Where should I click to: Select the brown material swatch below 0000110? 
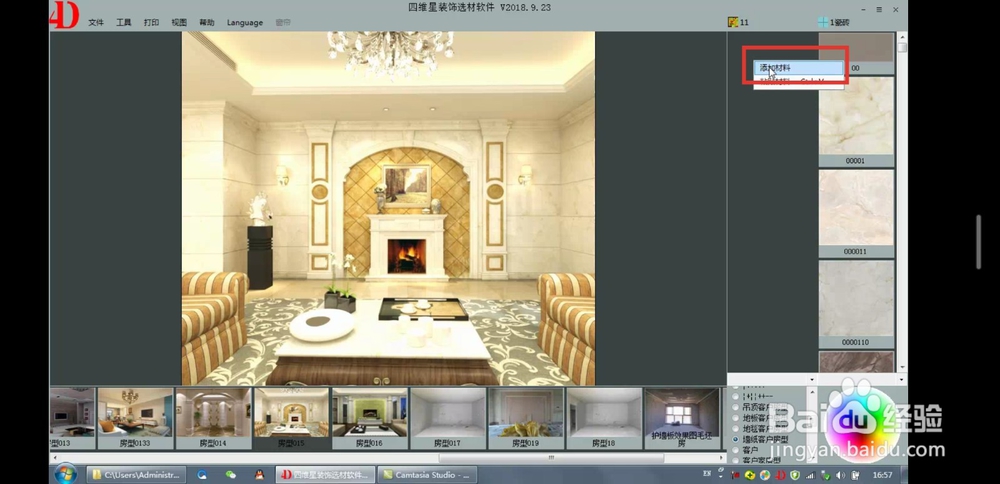(856, 362)
